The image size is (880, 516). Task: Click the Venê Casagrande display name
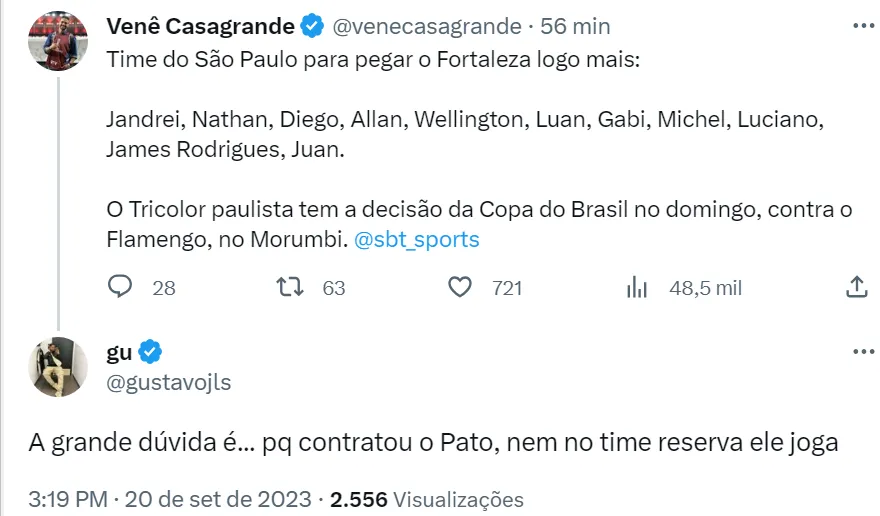(200, 26)
